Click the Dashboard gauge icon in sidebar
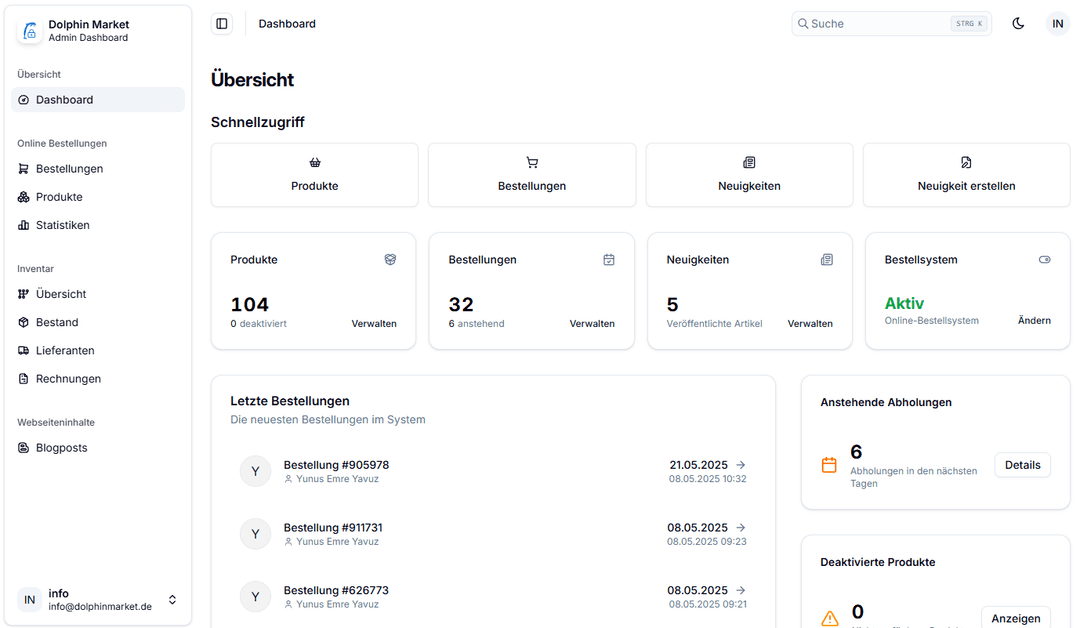This screenshot has width=1080, height=628. tap(23, 100)
